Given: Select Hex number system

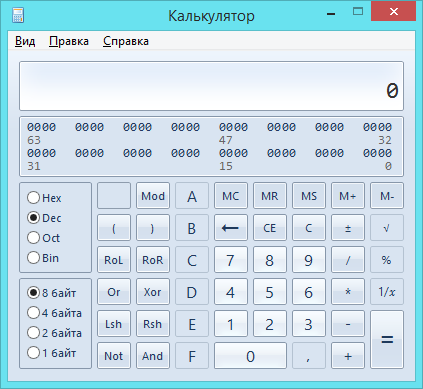Looking at the screenshot, I should click(x=44, y=198).
